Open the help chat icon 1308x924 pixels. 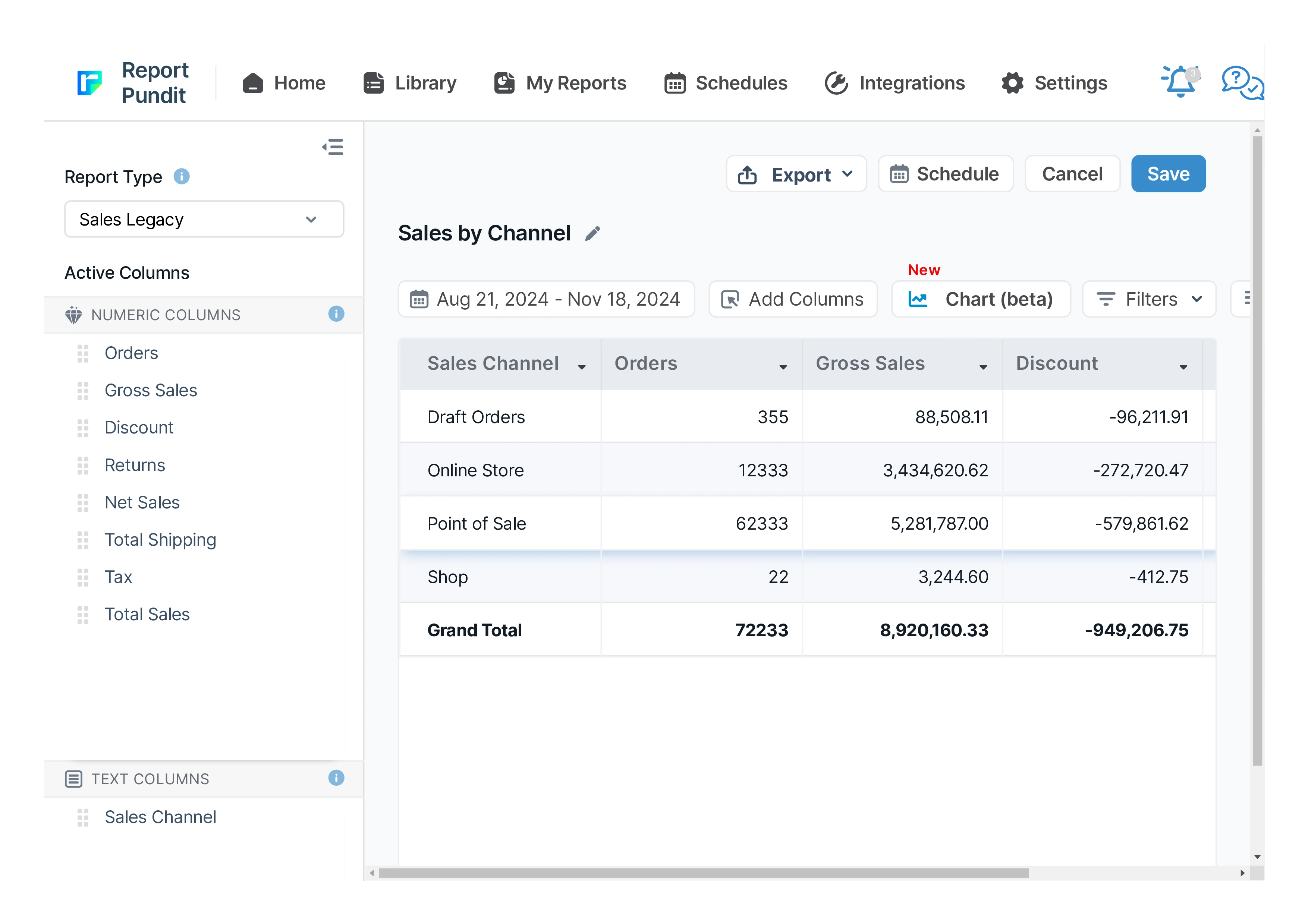pyautogui.click(x=1242, y=84)
